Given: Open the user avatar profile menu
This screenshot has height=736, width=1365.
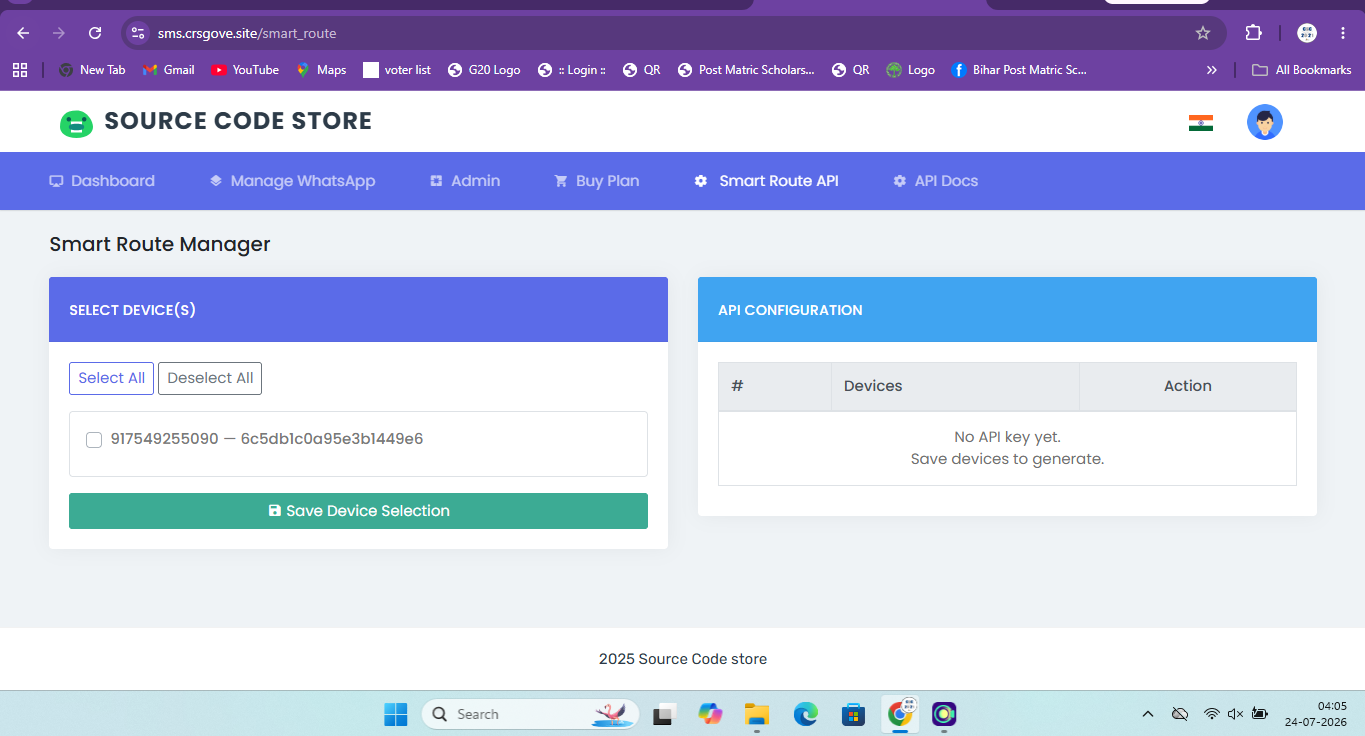Looking at the screenshot, I should (1264, 122).
